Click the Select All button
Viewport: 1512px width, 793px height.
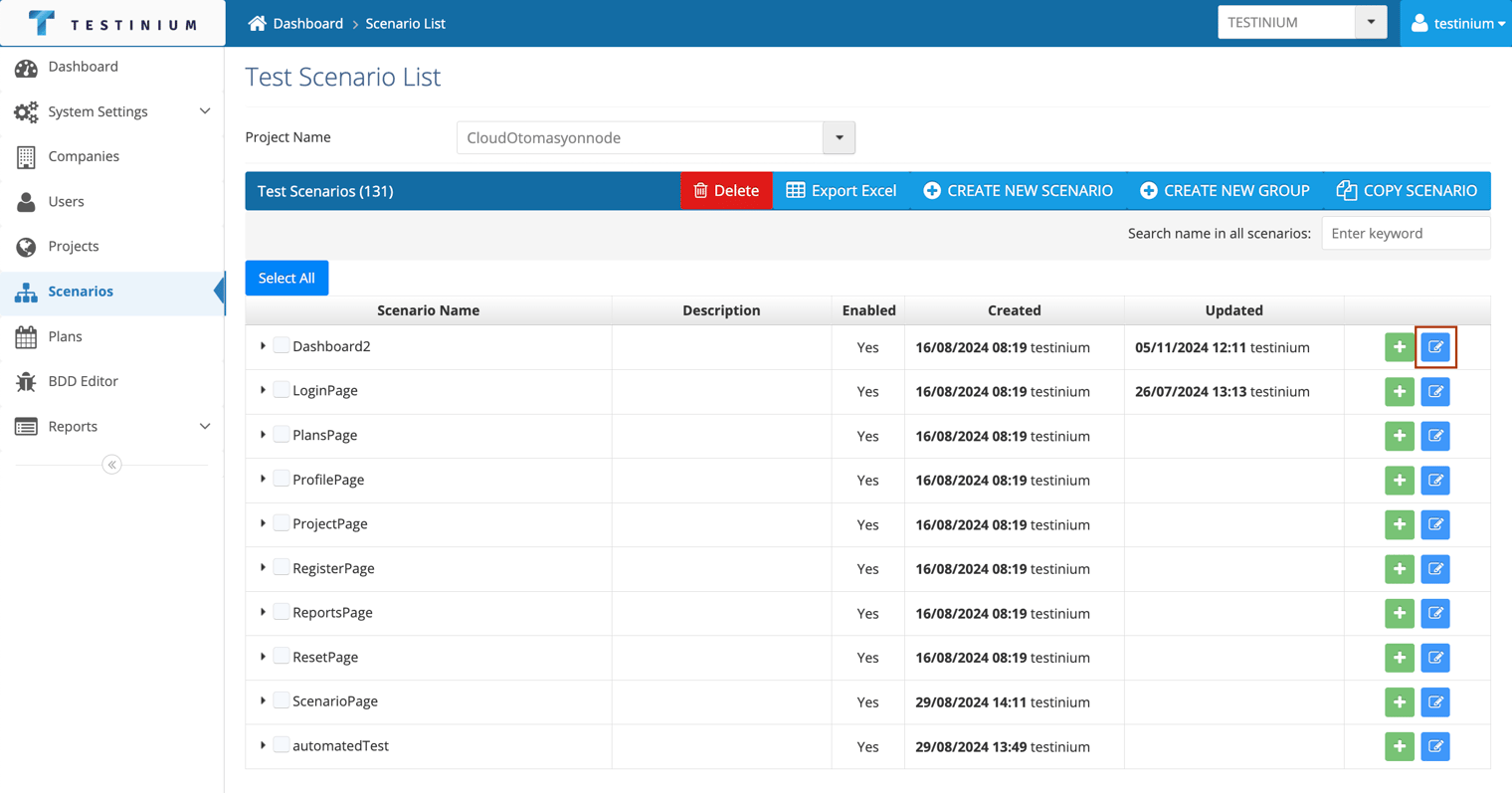pyautogui.click(x=286, y=278)
